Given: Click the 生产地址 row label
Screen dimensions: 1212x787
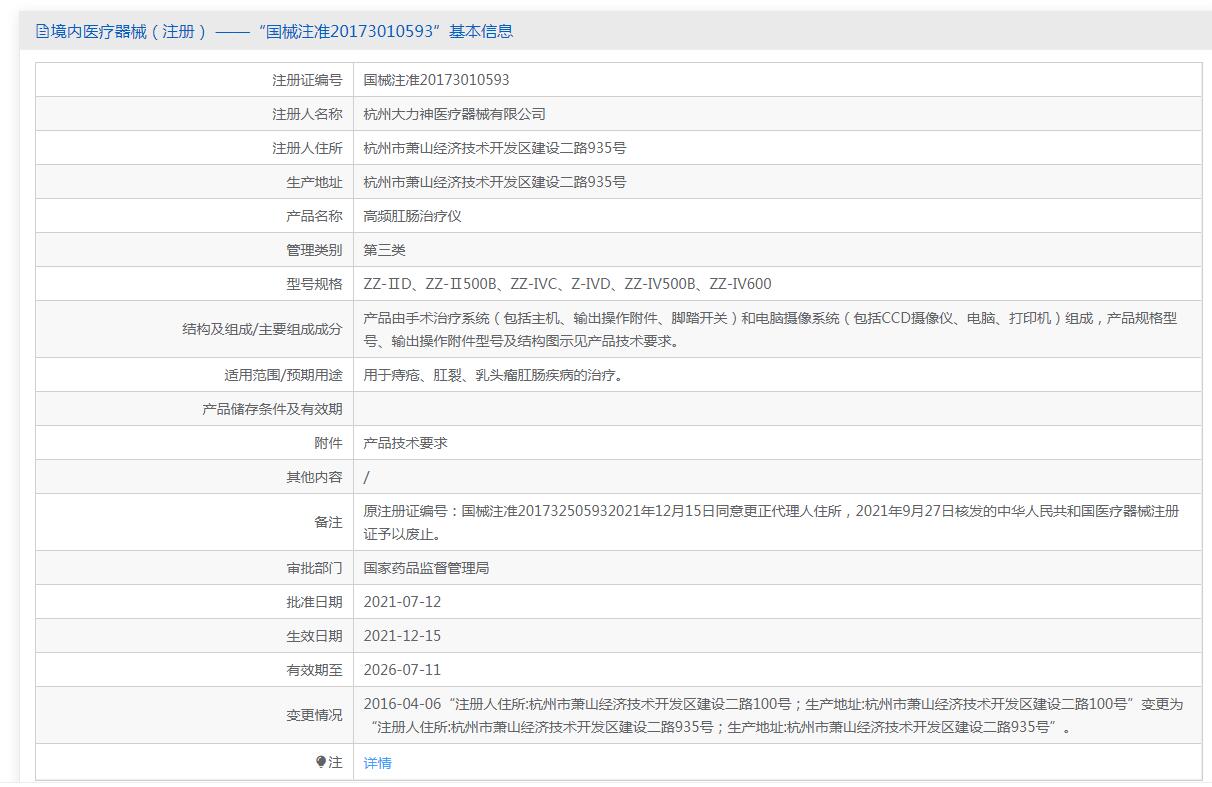Looking at the screenshot, I should [x=314, y=182].
